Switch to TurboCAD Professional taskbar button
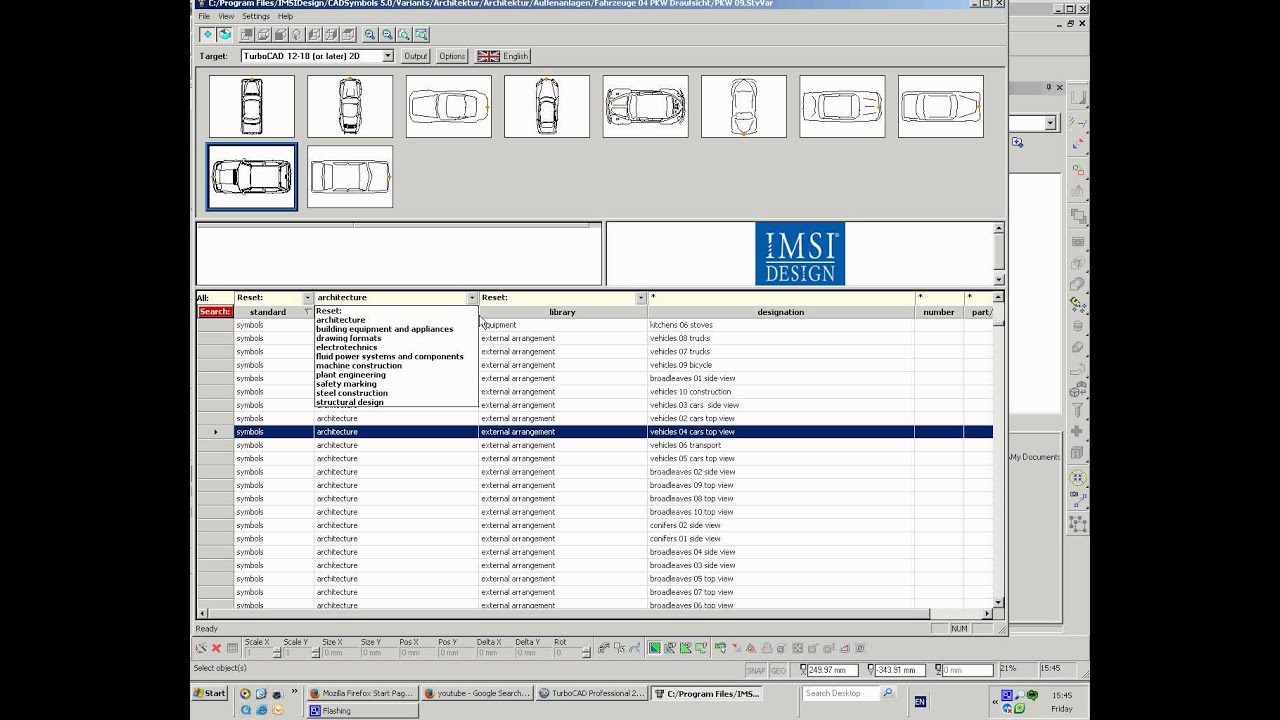1280x720 pixels. coord(592,693)
